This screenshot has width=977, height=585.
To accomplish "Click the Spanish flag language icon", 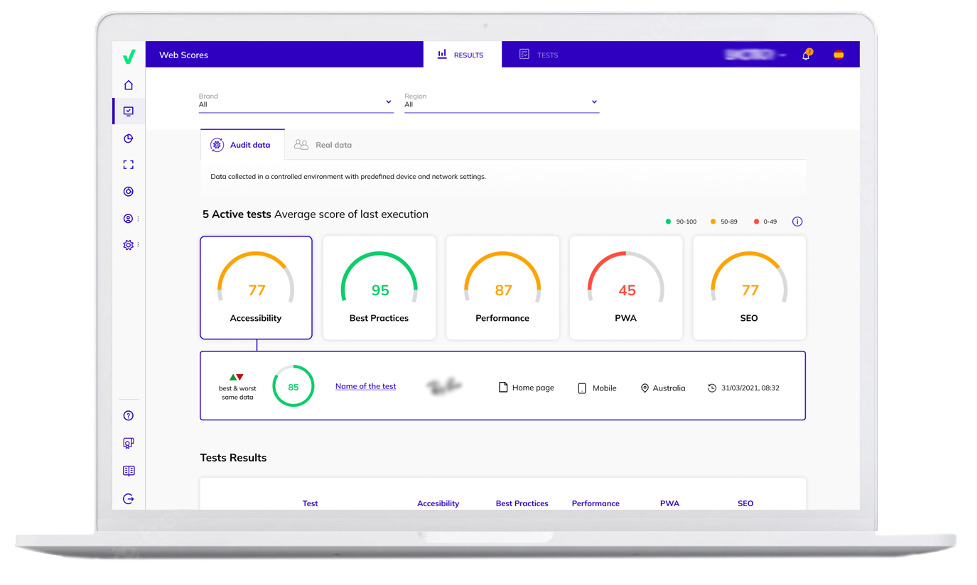I will pos(838,55).
